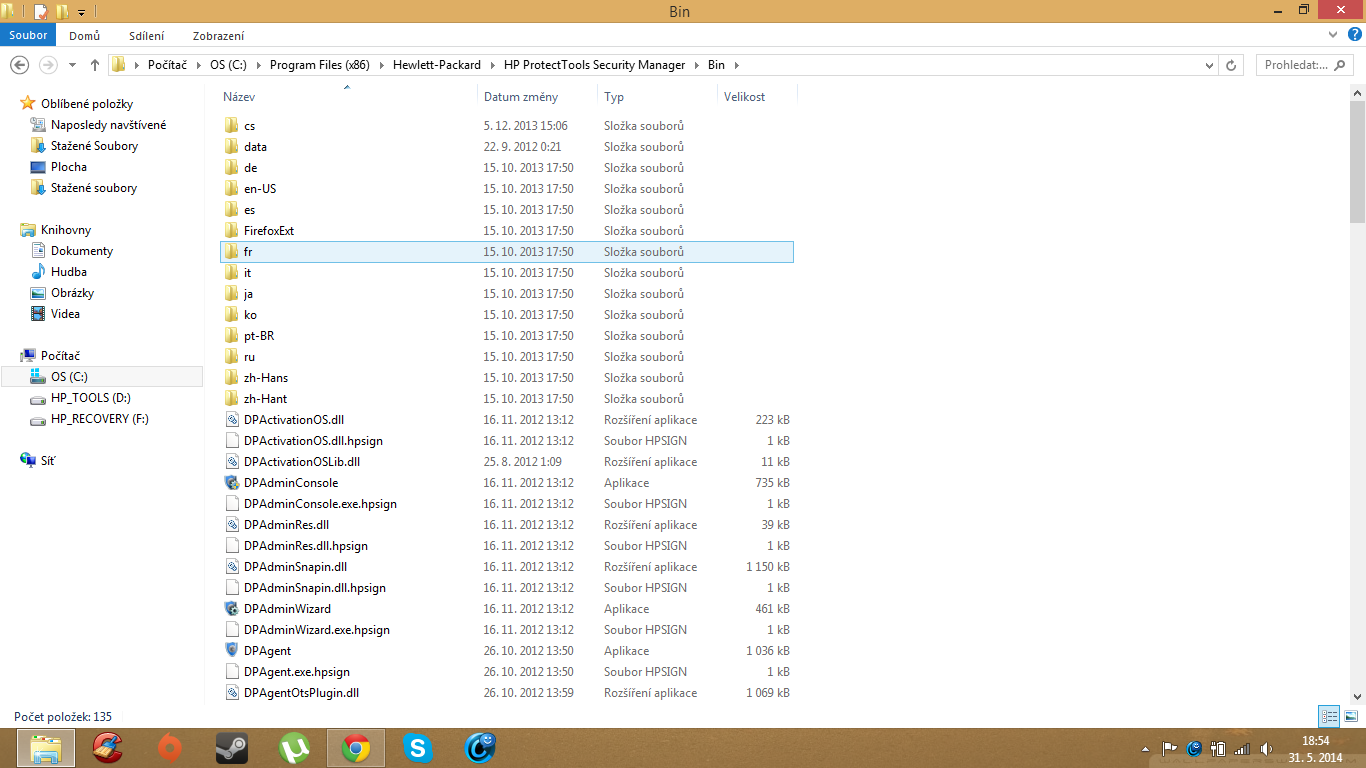Click the blue smiley app icon in the taskbar
The image size is (1366, 768).
(481, 747)
